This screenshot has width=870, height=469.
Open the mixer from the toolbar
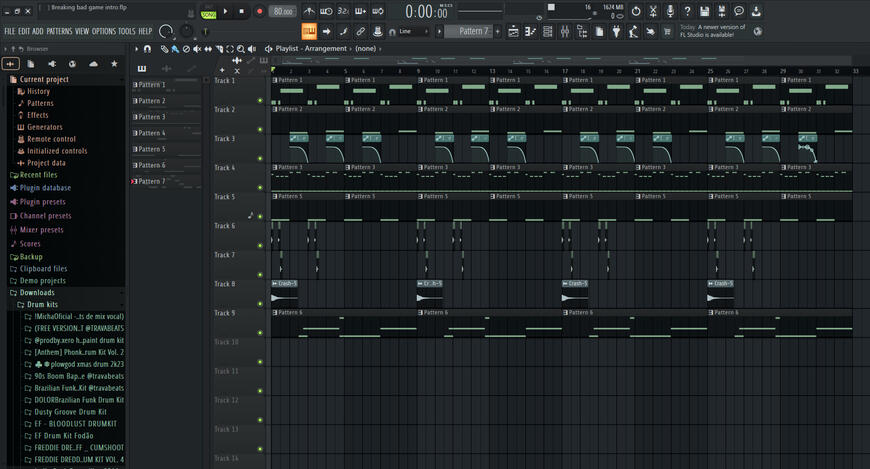tap(564, 32)
